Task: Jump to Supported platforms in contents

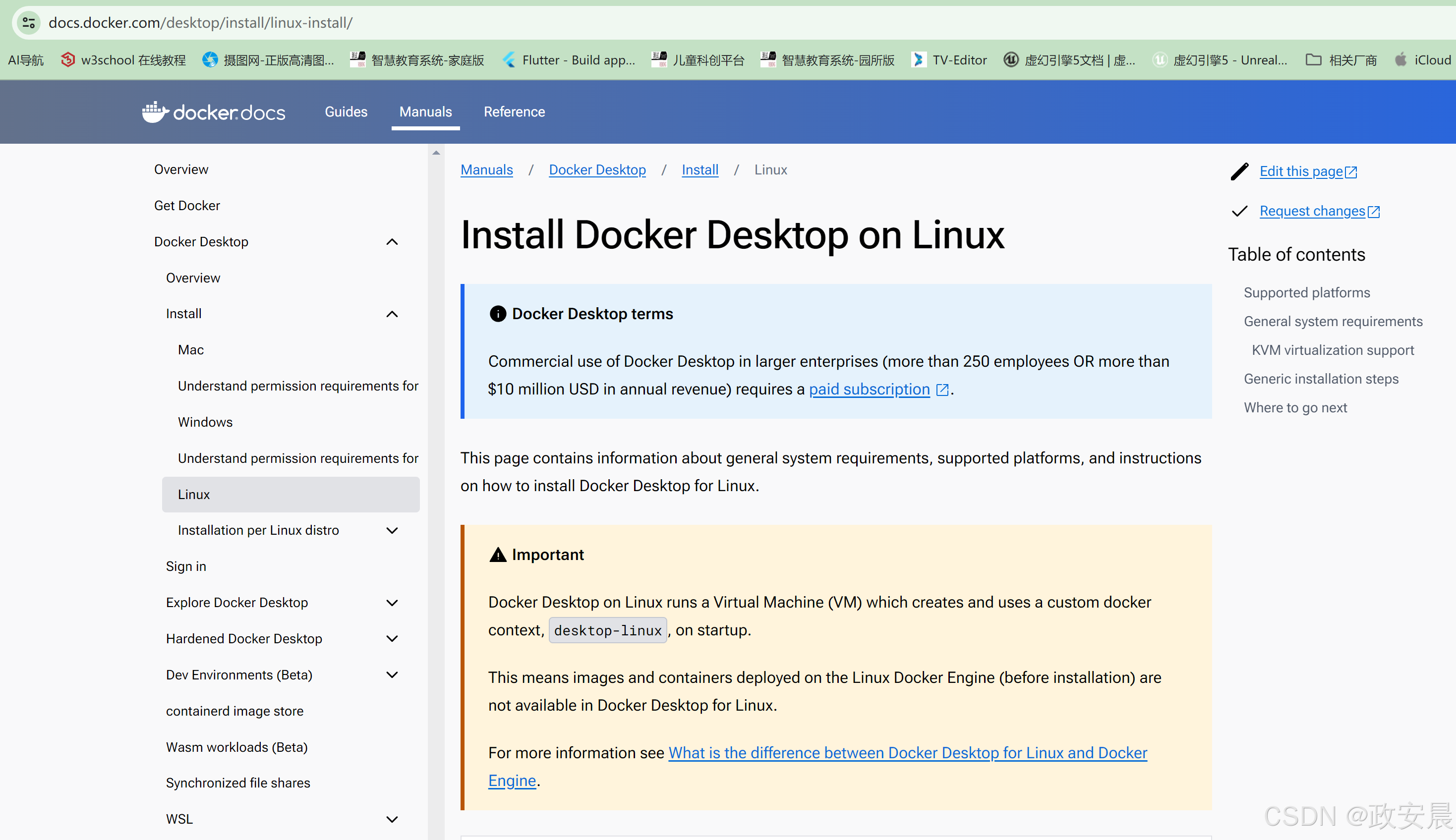Action: coord(1307,292)
